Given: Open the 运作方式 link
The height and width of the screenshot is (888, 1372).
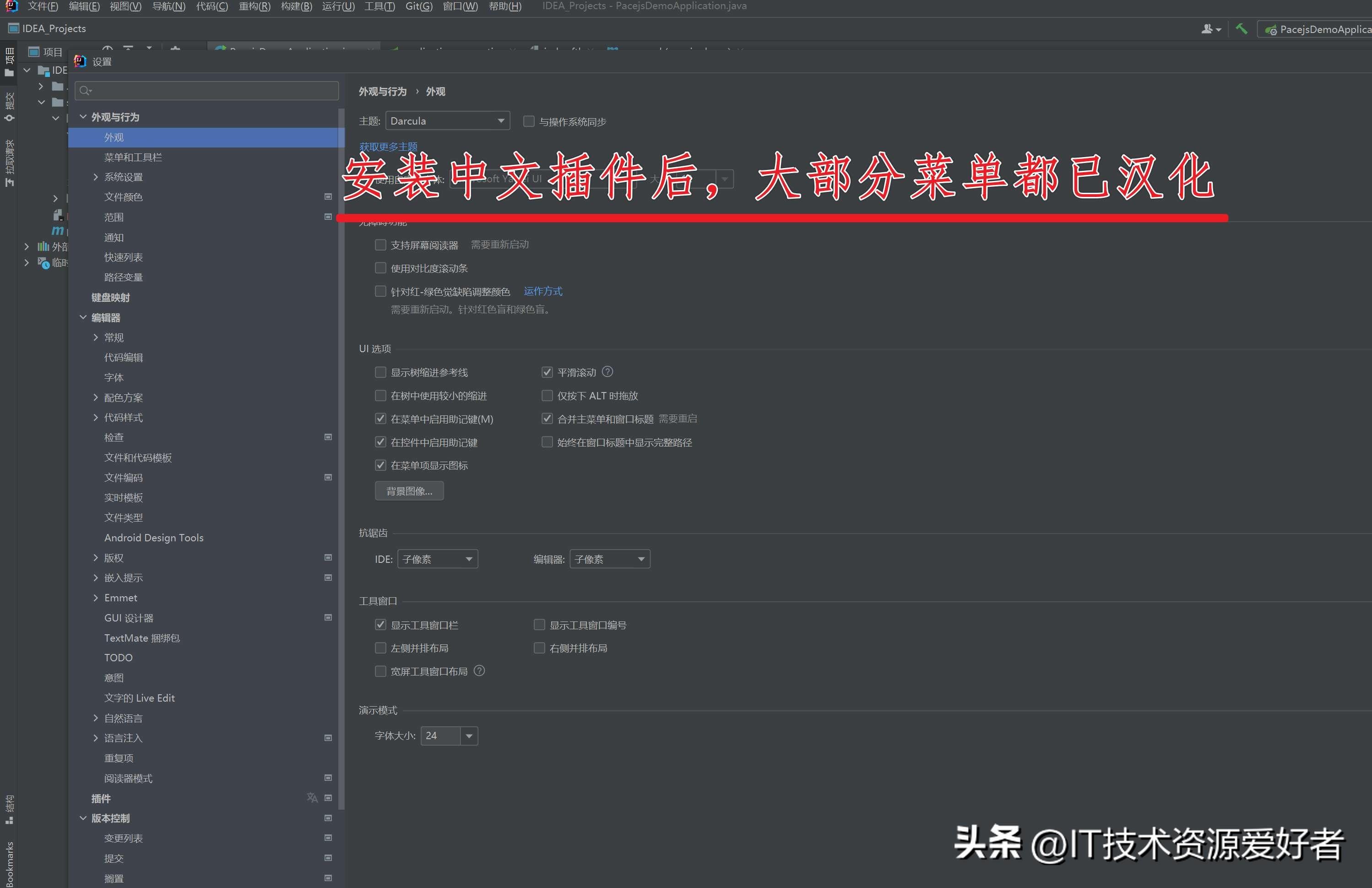Looking at the screenshot, I should pyautogui.click(x=543, y=291).
